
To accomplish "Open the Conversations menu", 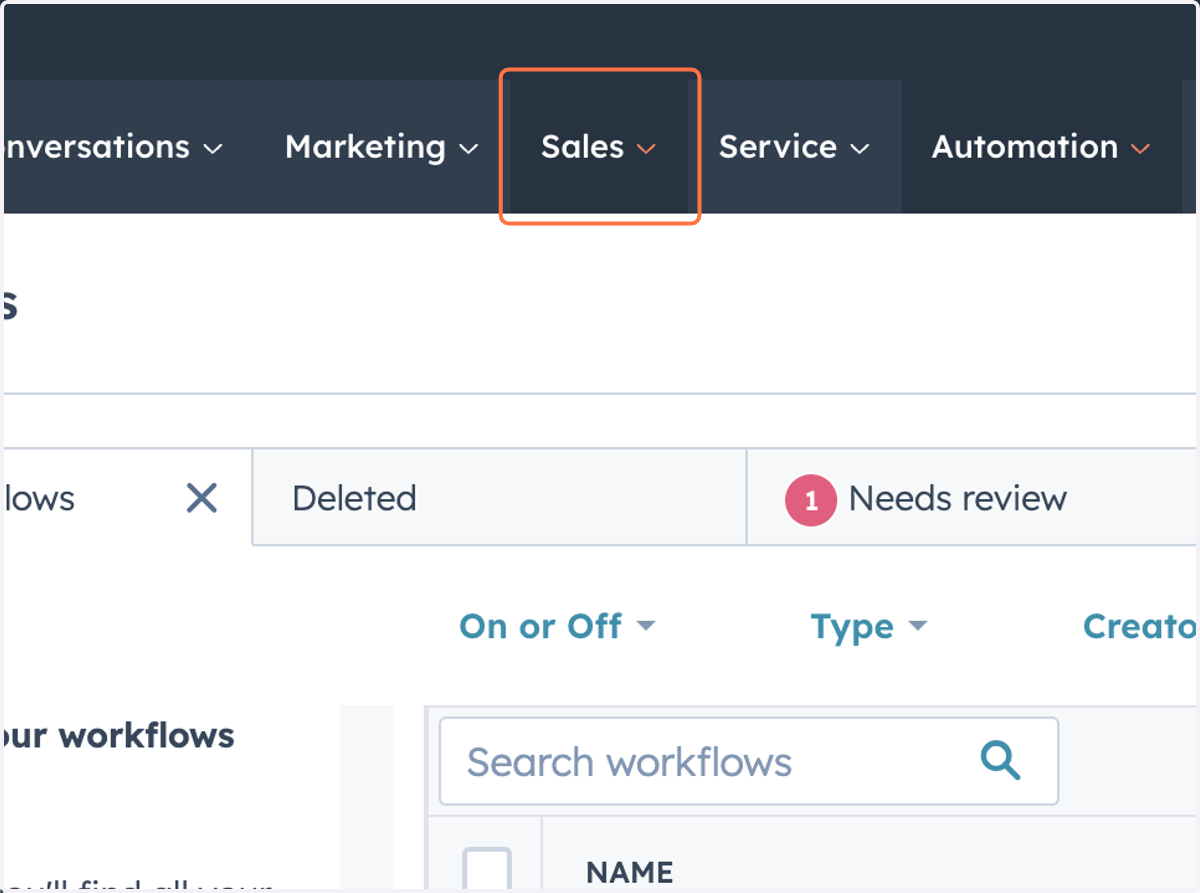I will tap(111, 147).
